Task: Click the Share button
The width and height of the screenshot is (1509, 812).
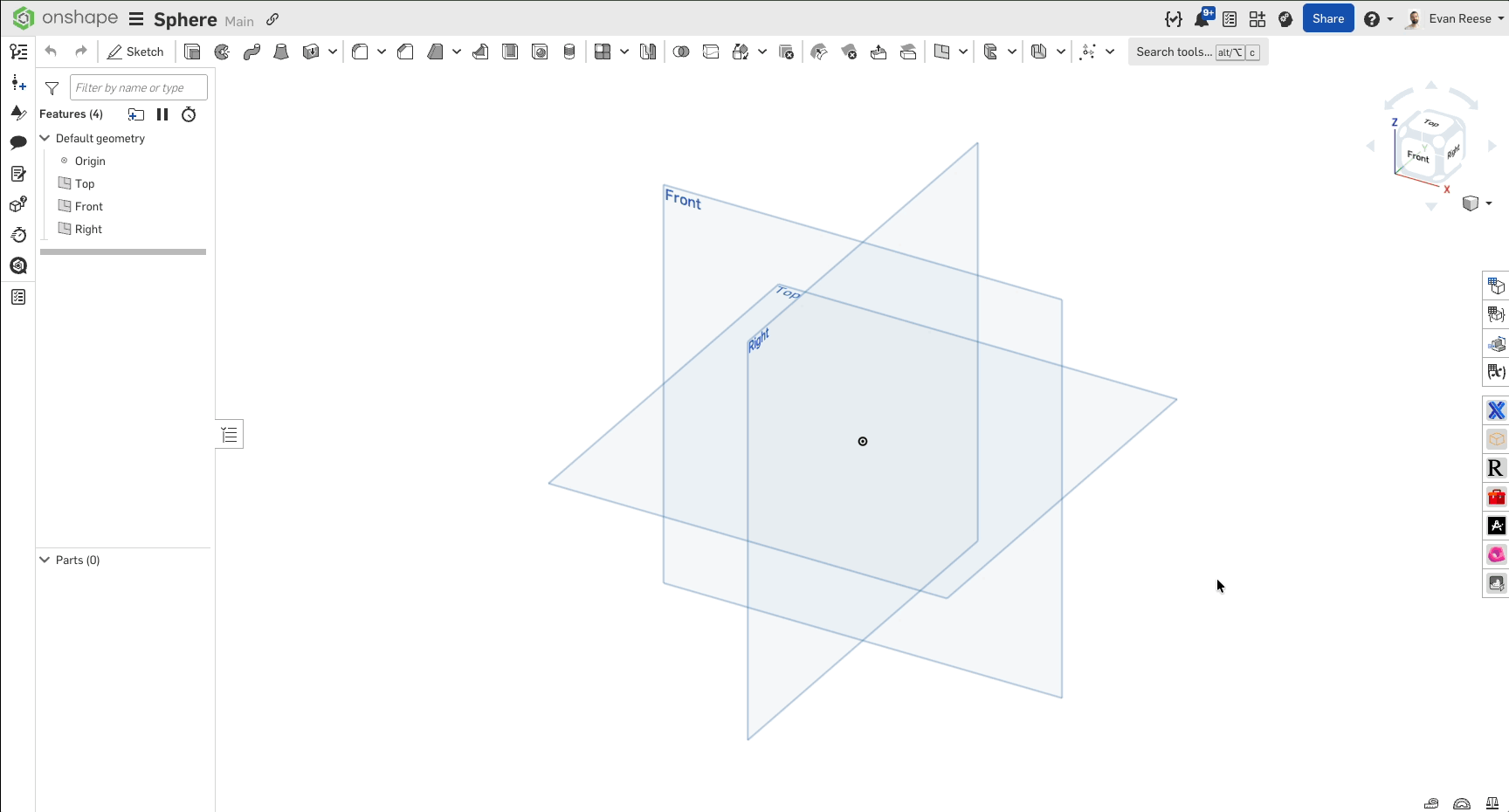Action: [x=1328, y=18]
